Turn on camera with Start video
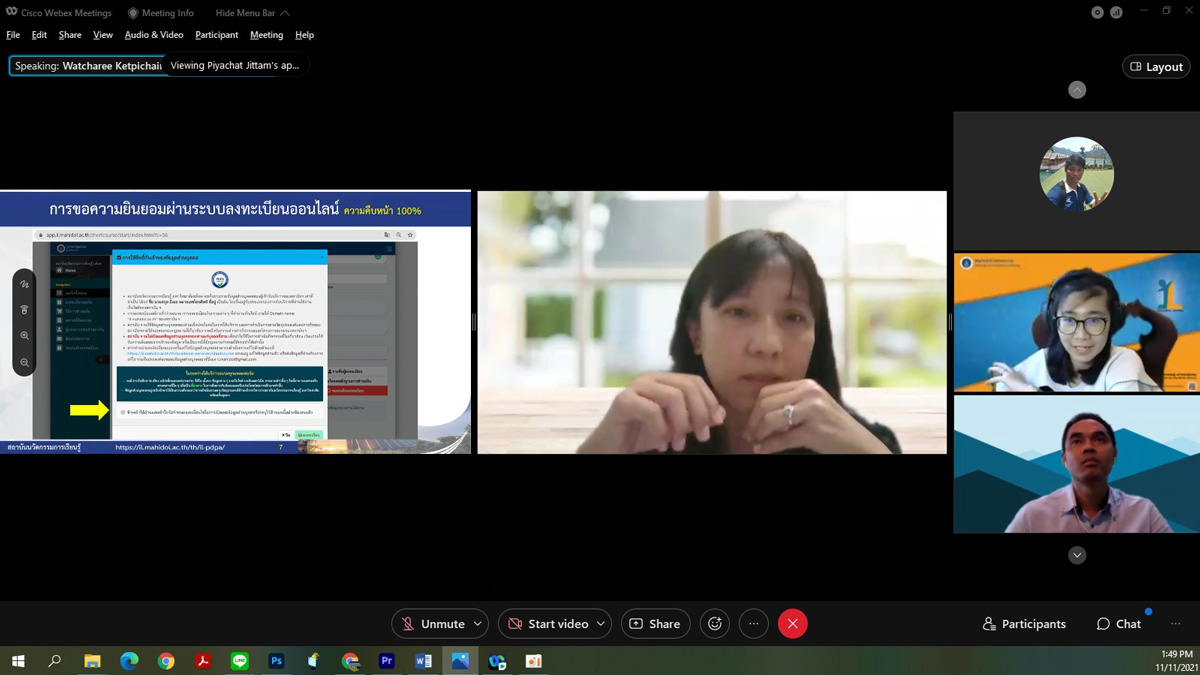Screen dimensions: 1200x675 point(548,624)
